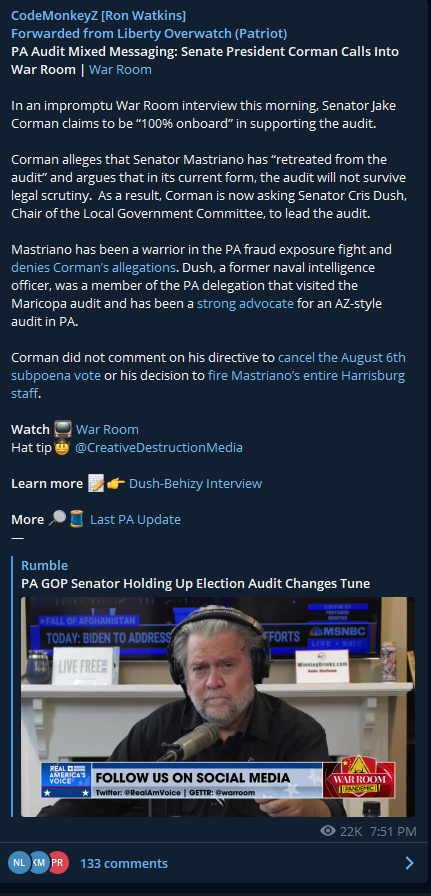The image size is (431, 896).
Task: Follow the "strong advocate" link
Action: [x=245, y=303]
